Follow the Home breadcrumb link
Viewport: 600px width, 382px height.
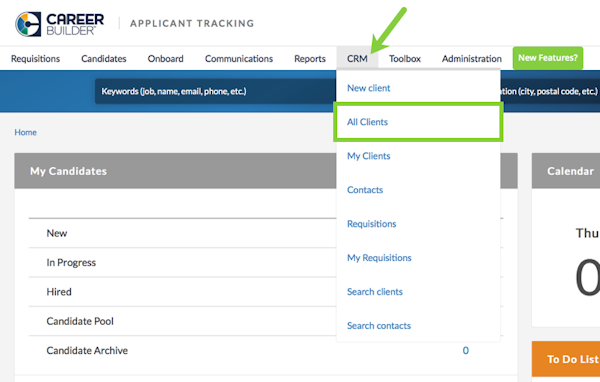point(26,132)
